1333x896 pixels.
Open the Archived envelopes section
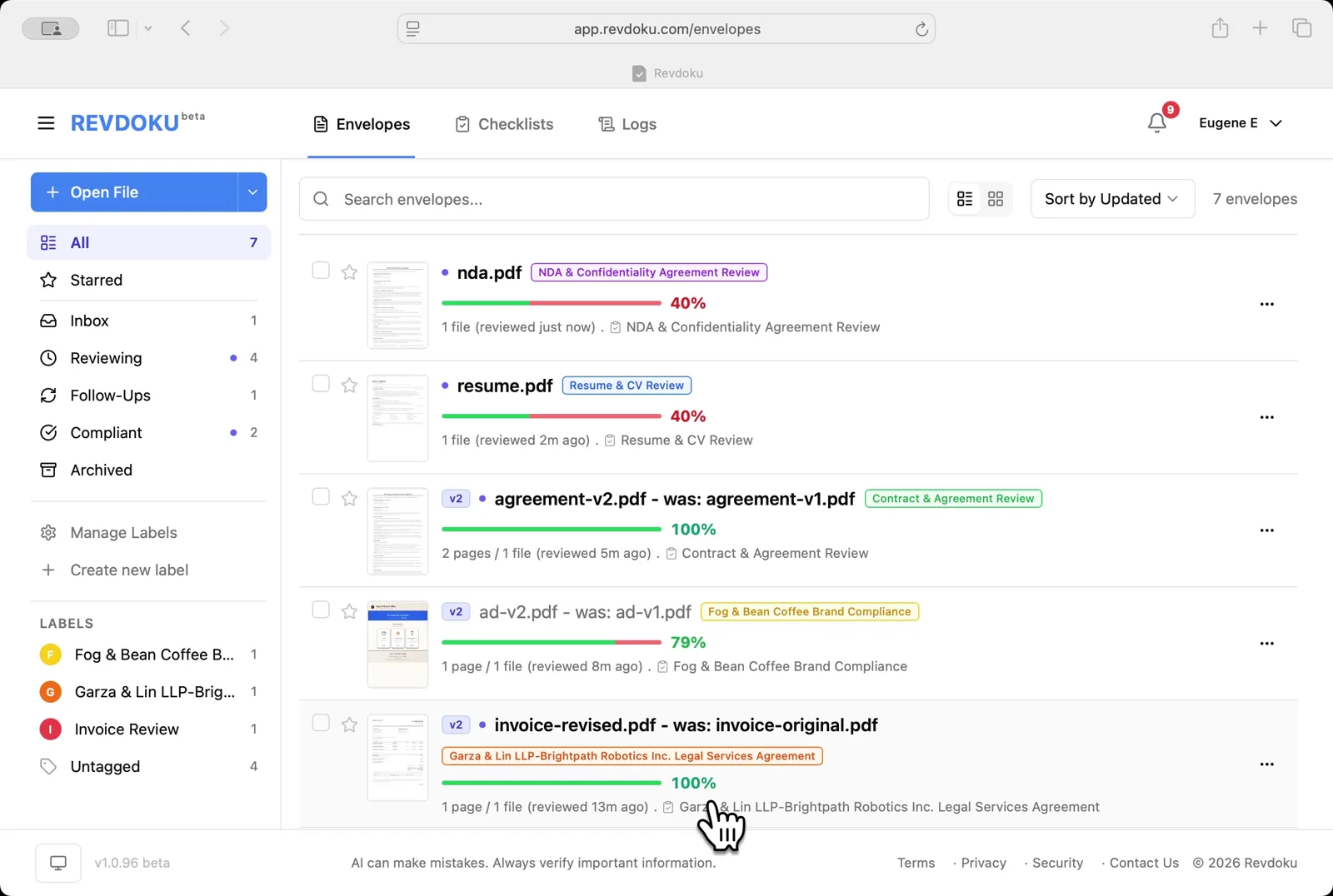click(x=100, y=470)
